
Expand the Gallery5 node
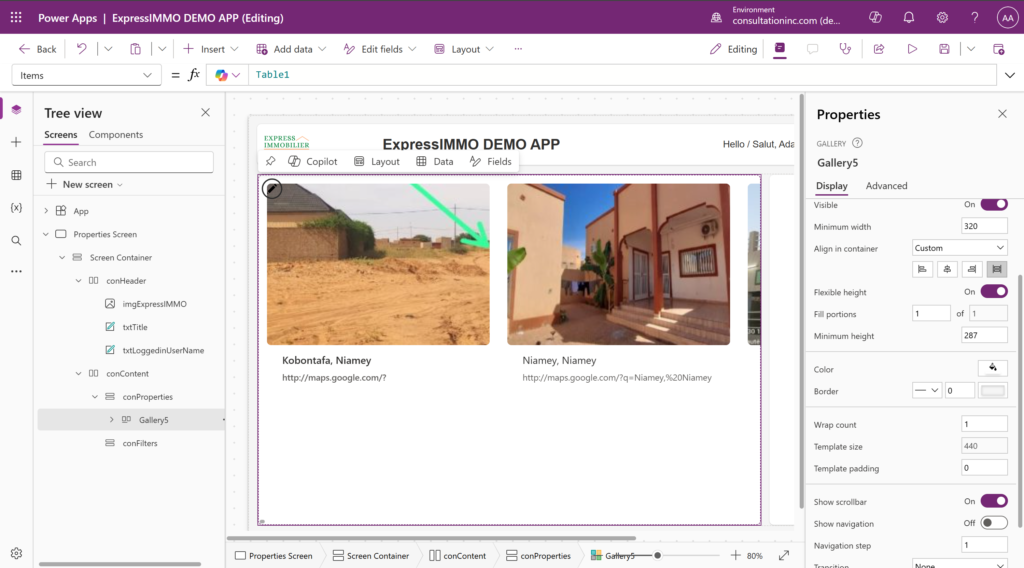pyautogui.click(x=111, y=420)
